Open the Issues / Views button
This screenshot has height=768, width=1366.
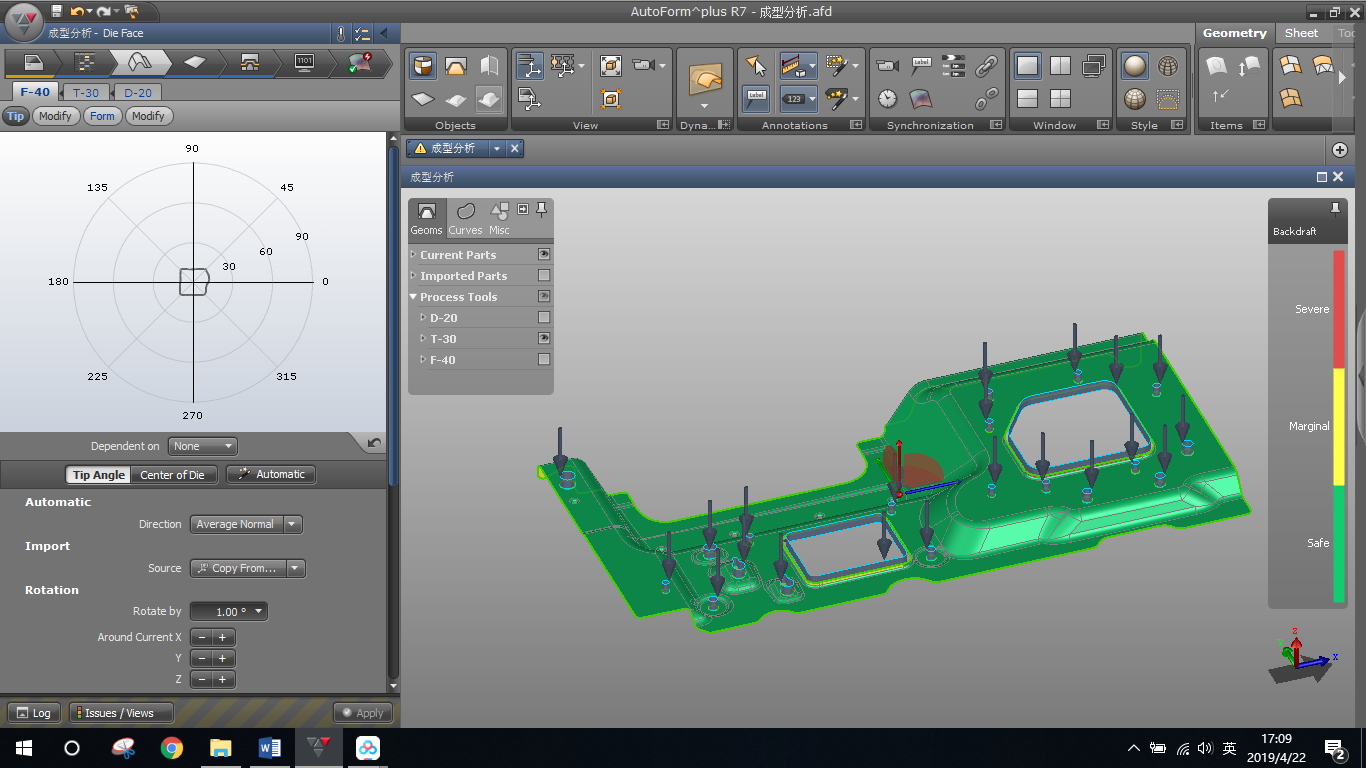coord(120,713)
